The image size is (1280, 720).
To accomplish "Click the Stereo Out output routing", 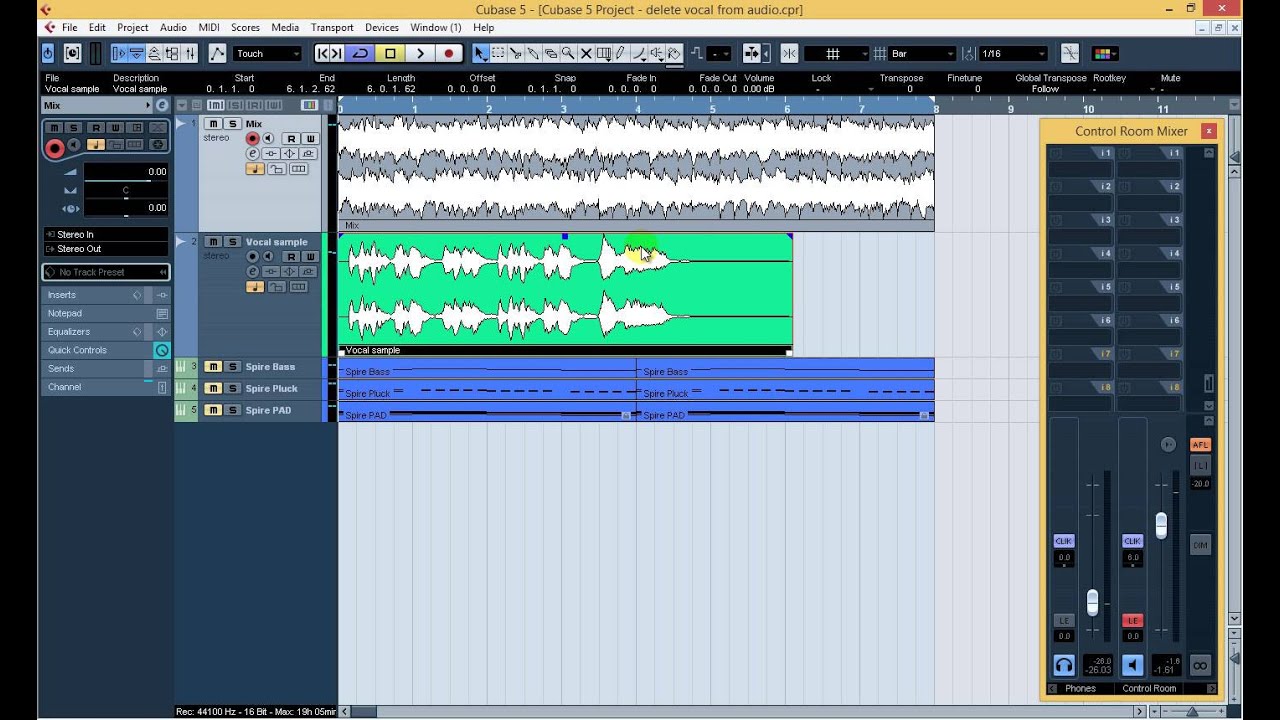I will [x=105, y=249].
